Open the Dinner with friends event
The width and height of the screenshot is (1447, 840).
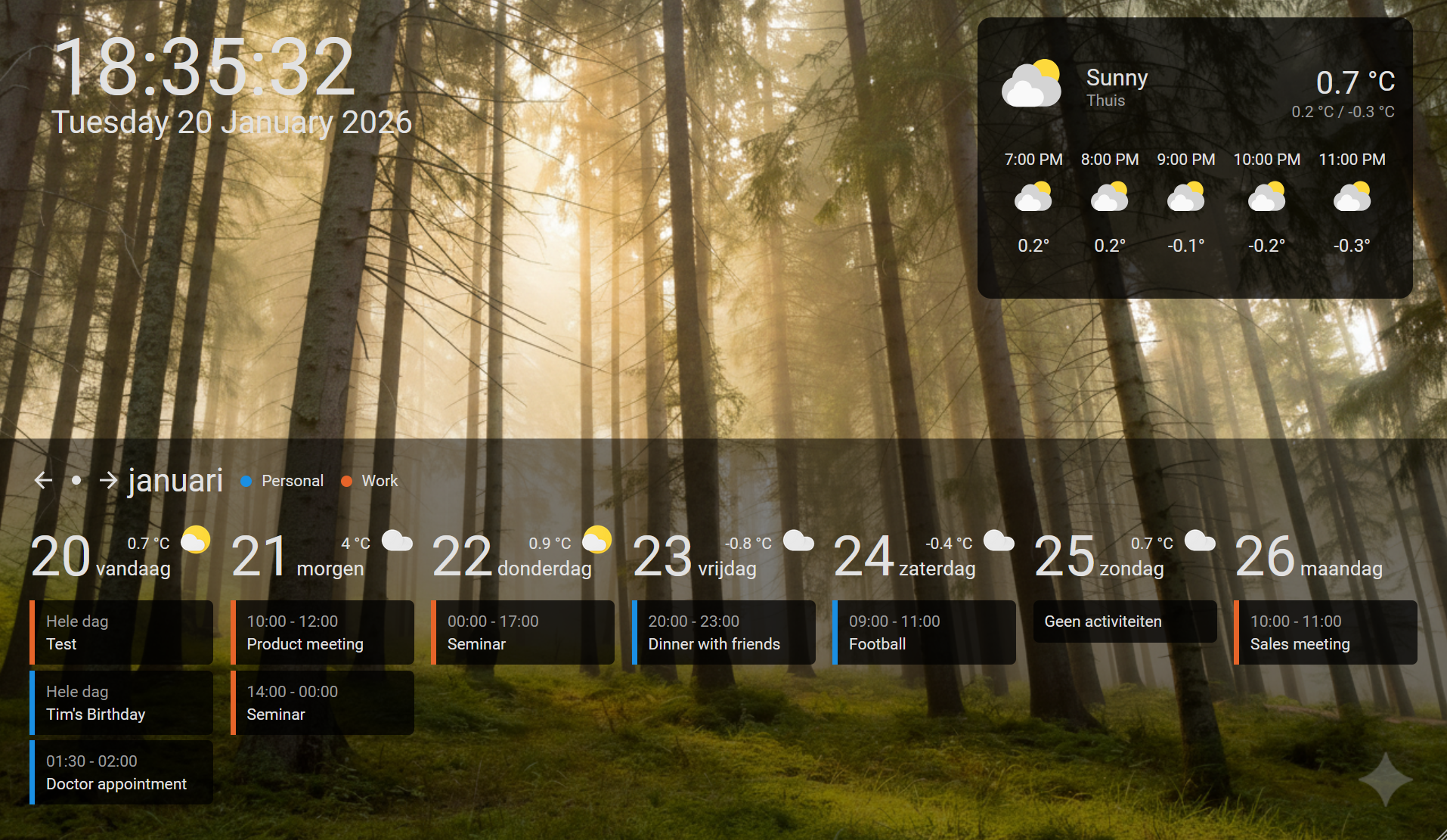(723, 633)
